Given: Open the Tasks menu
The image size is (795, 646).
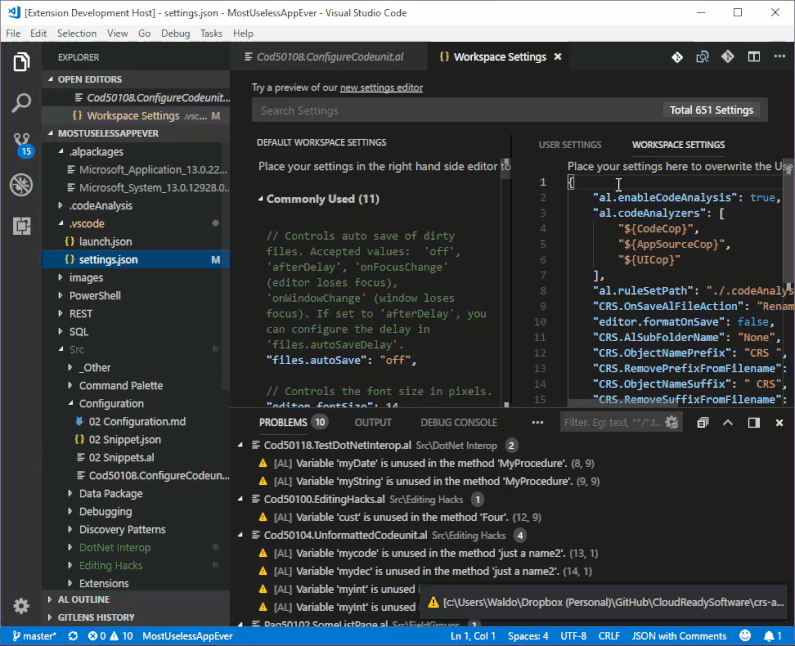Looking at the screenshot, I should tap(211, 33).
